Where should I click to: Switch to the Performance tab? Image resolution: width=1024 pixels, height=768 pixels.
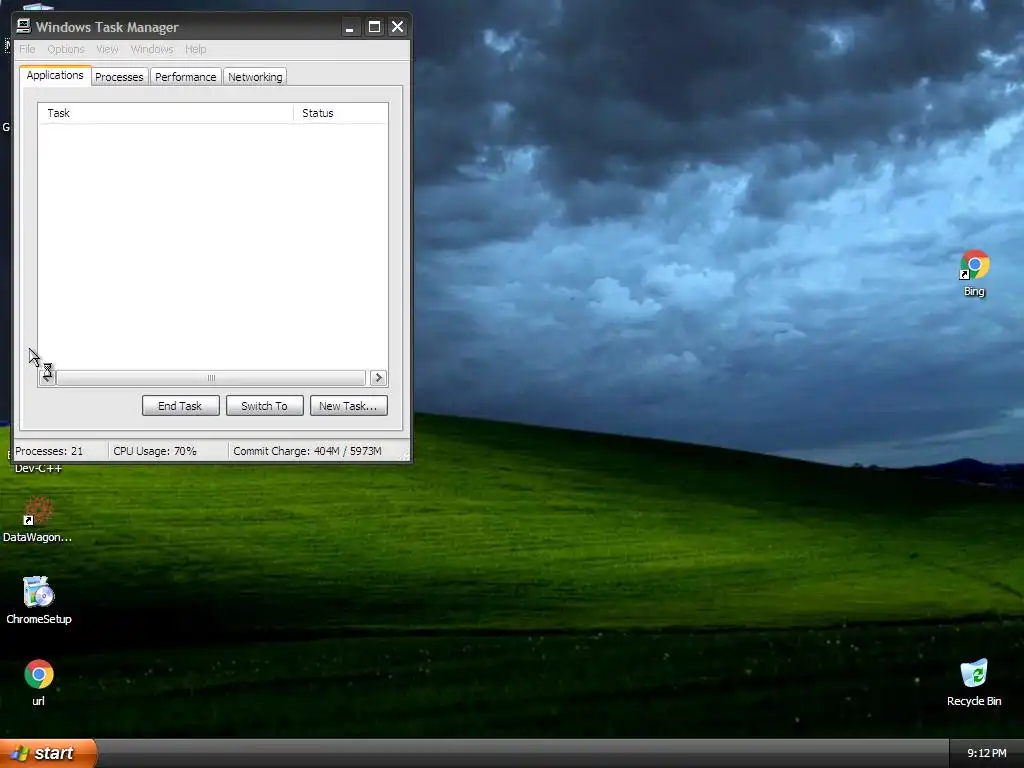coord(185,77)
